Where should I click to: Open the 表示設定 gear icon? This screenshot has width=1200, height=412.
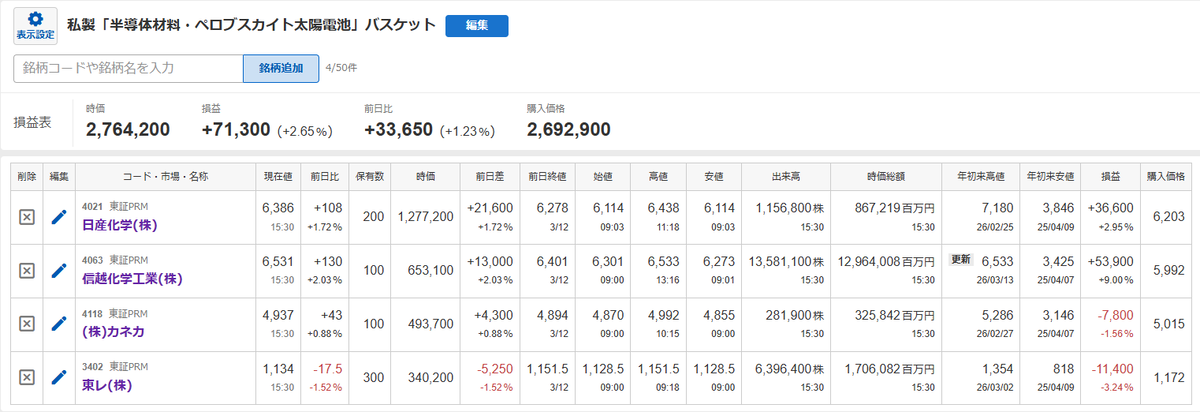click(x=35, y=26)
